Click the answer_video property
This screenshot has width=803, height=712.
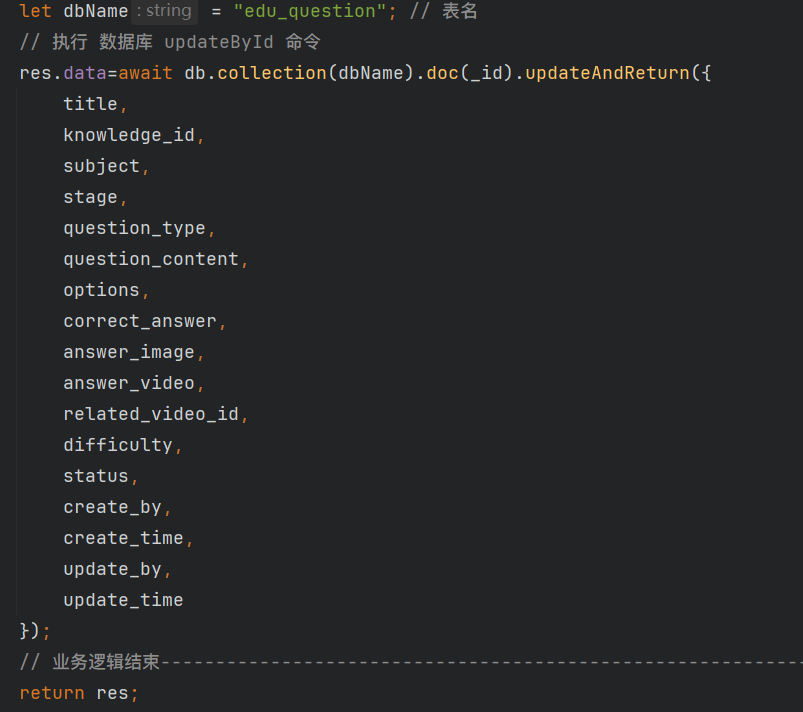point(129,383)
